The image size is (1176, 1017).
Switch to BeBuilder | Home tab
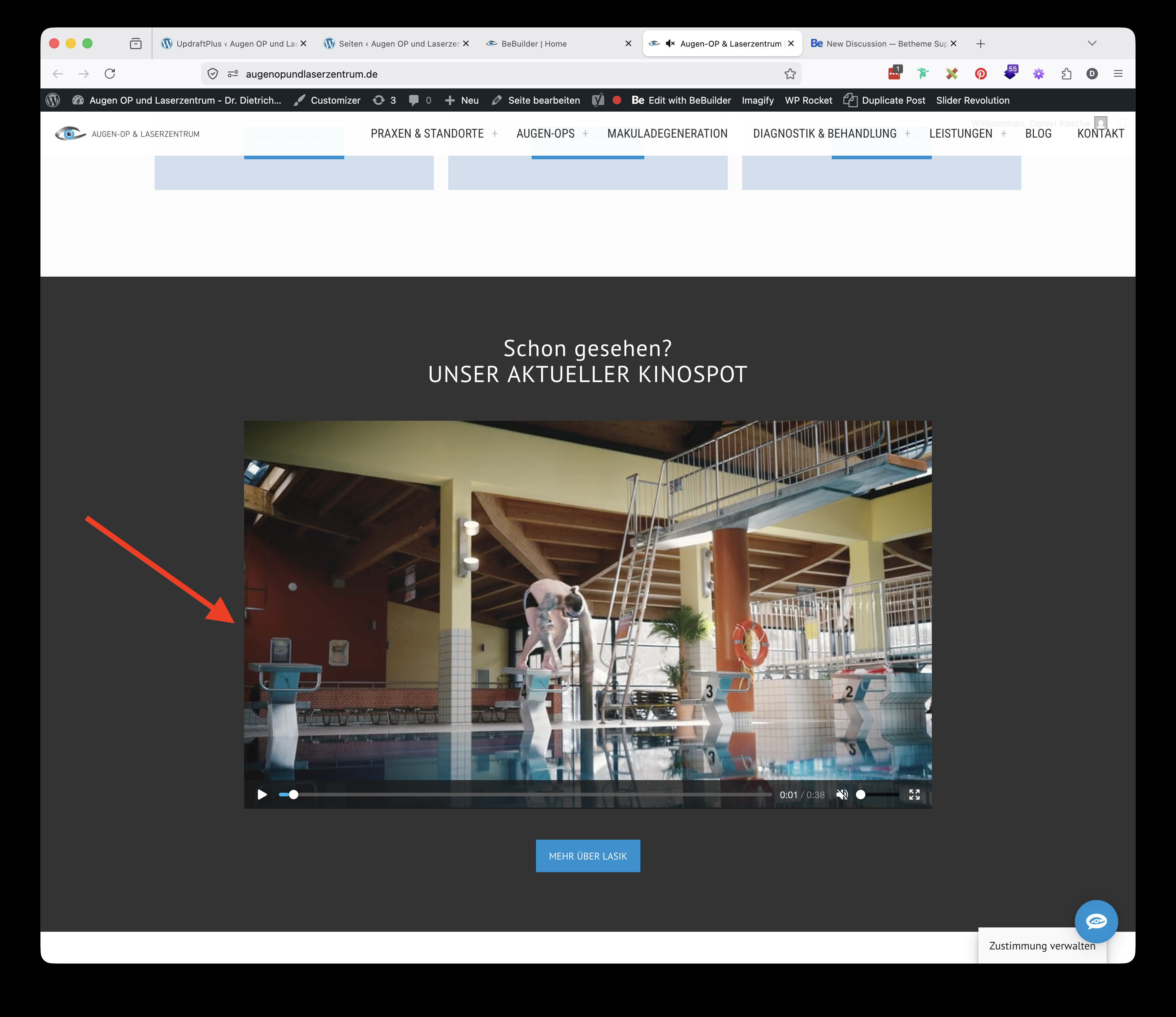pos(533,44)
